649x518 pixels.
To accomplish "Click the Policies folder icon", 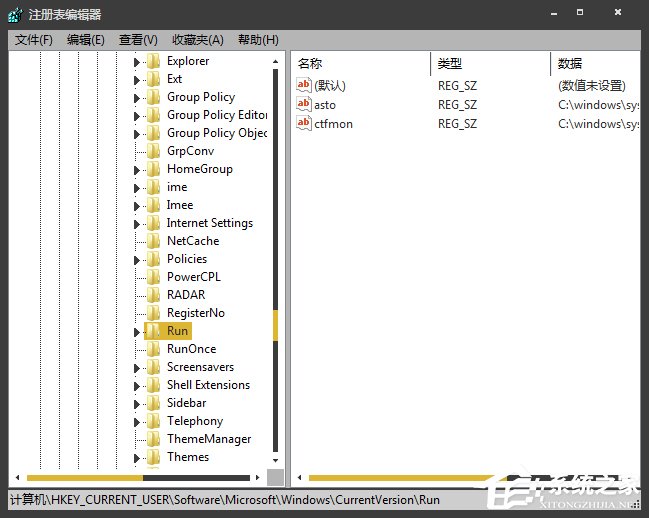I will click(x=154, y=259).
